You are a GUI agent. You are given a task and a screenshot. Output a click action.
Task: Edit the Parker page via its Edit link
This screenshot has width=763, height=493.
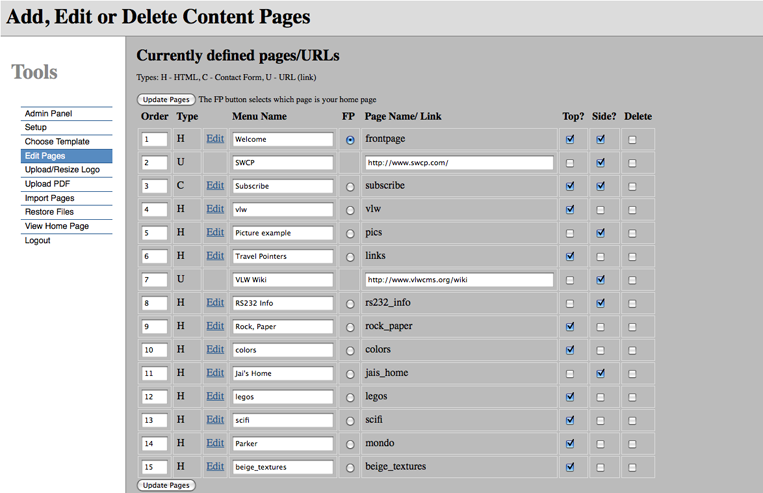pos(215,443)
